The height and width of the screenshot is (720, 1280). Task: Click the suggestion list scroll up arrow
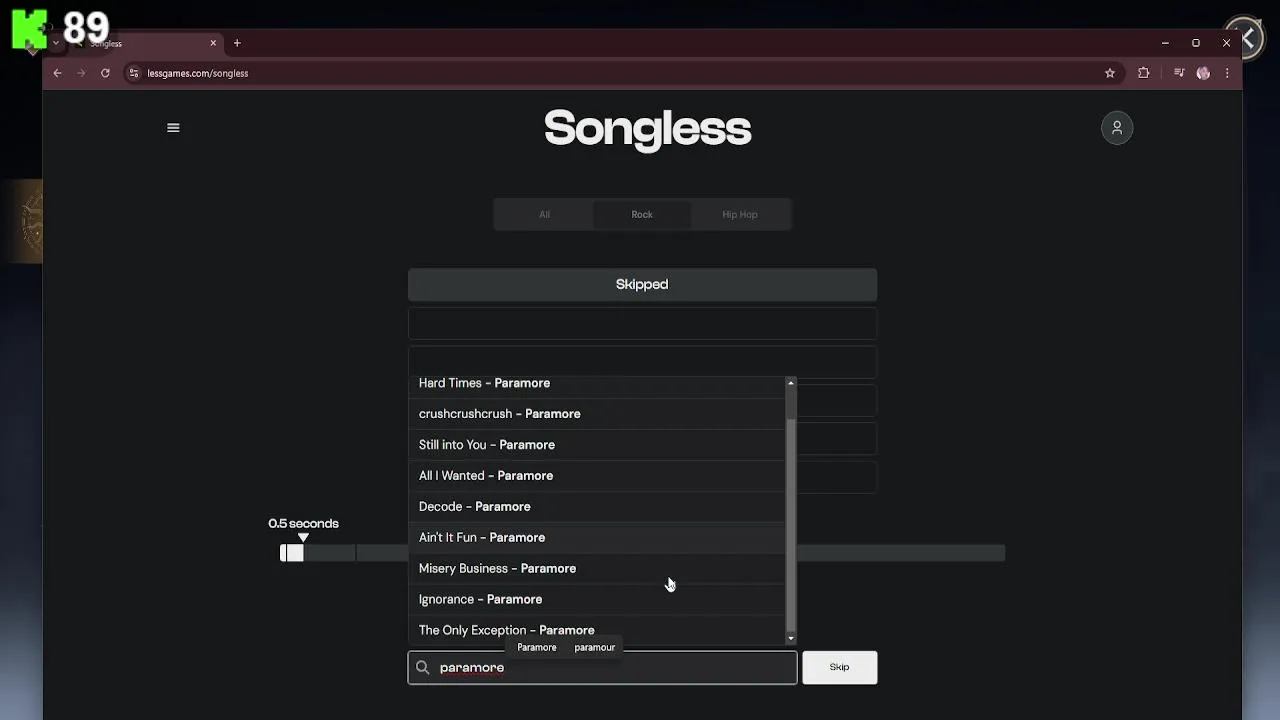pos(791,383)
